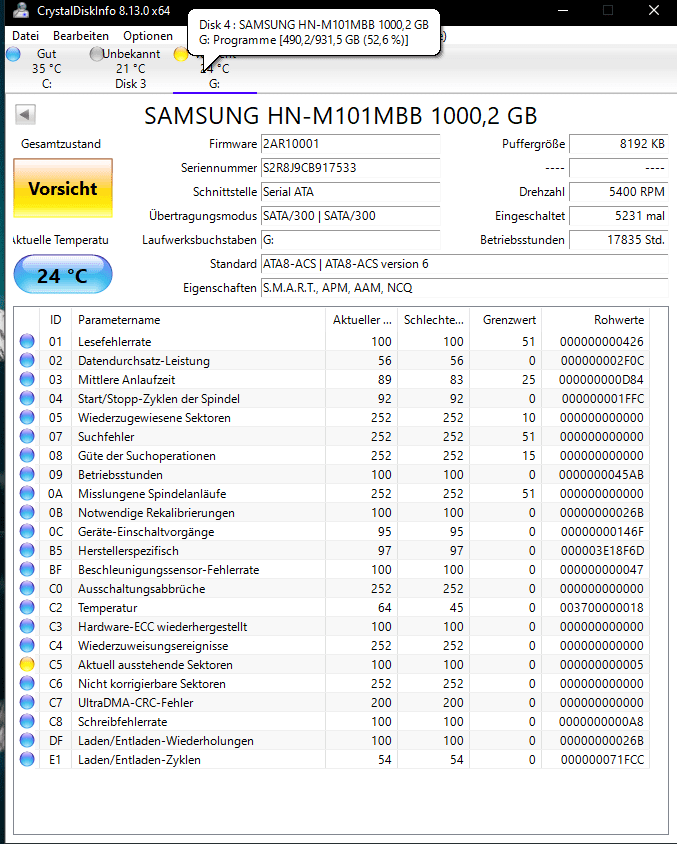The height and width of the screenshot is (844, 677).
Task: Click the yellow Vorsicht health status button
Action: coord(63,188)
